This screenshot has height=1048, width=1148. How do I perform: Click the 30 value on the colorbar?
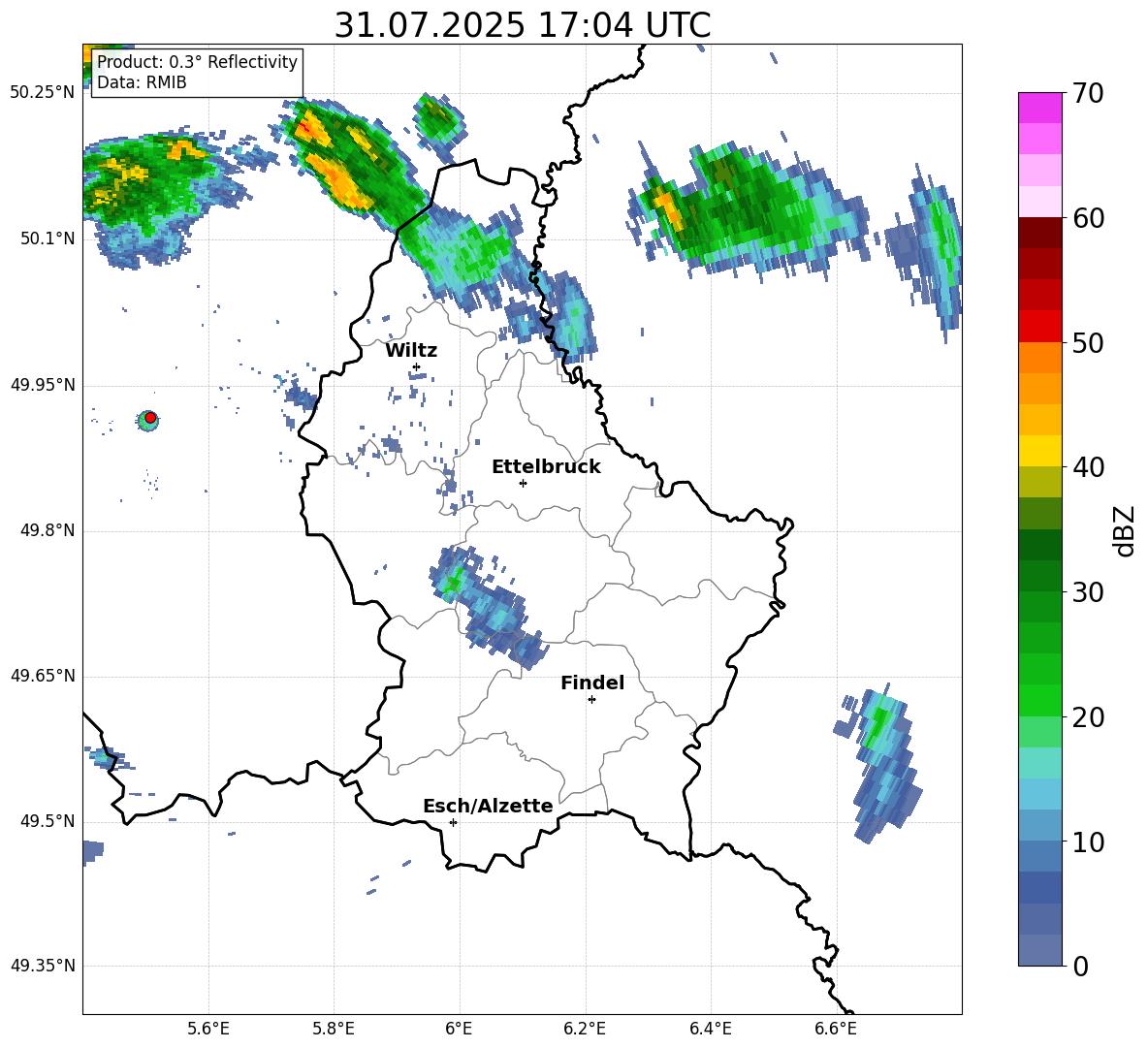[x=1088, y=592]
